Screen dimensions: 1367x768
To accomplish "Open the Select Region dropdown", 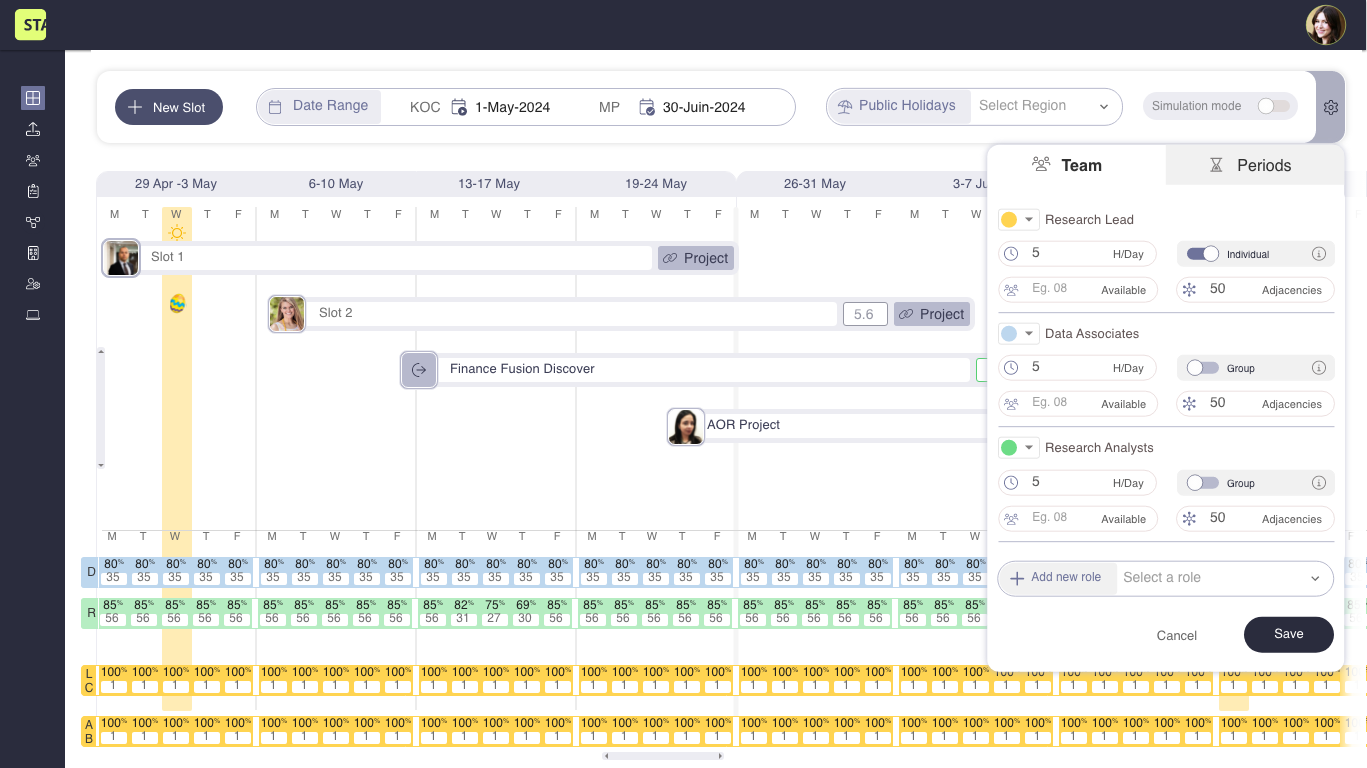I will click(x=1045, y=106).
